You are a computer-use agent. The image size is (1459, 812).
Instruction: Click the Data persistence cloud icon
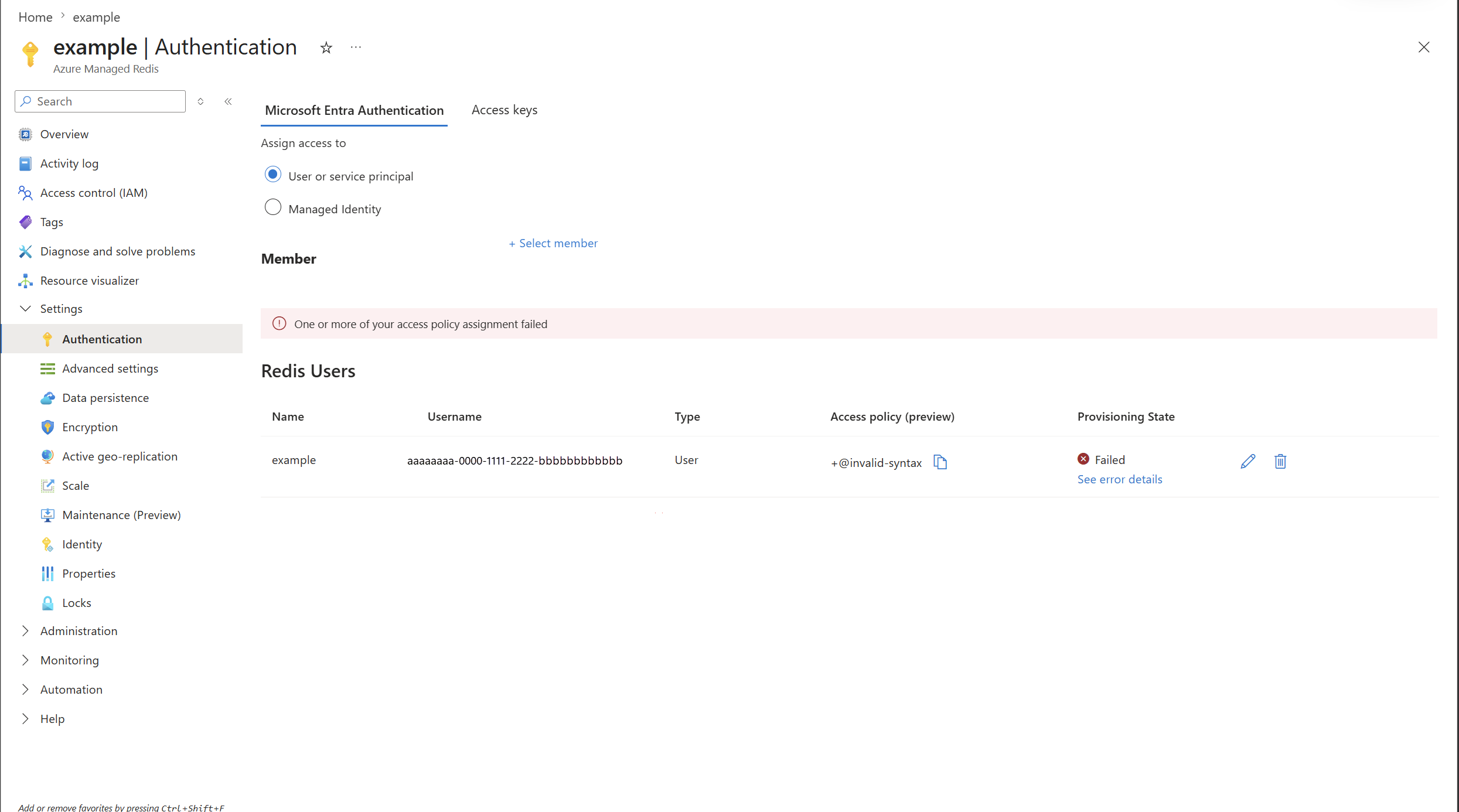(x=47, y=398)
